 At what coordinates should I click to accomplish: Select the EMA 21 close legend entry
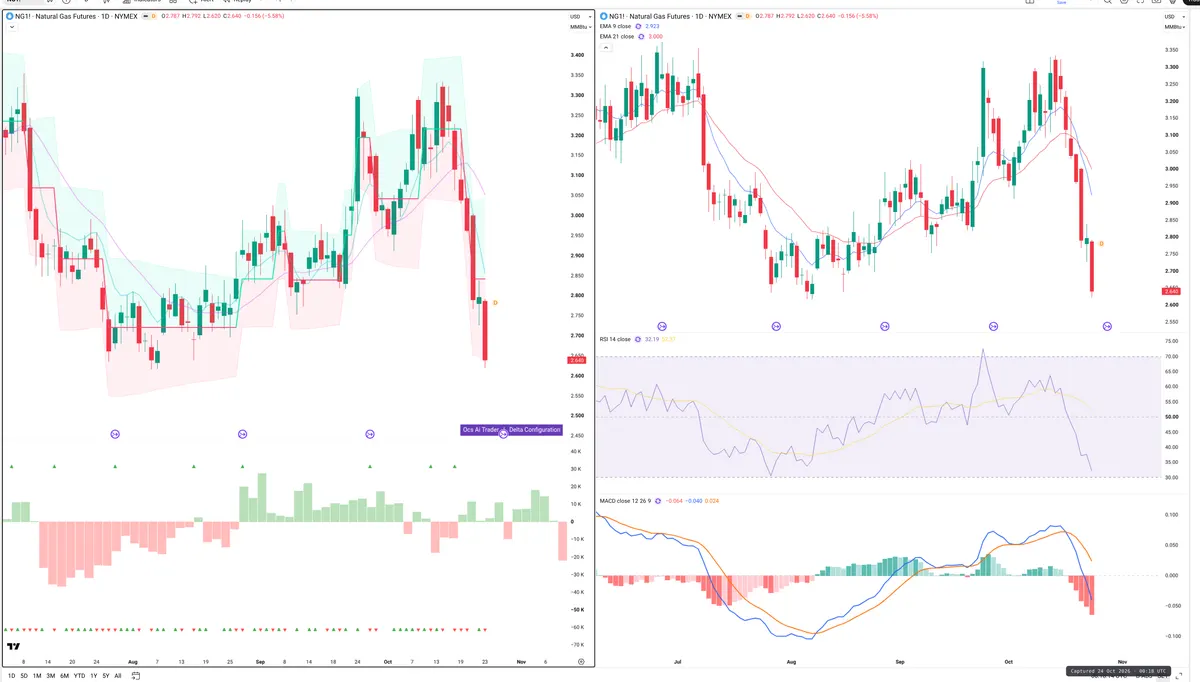click(616, 36)
